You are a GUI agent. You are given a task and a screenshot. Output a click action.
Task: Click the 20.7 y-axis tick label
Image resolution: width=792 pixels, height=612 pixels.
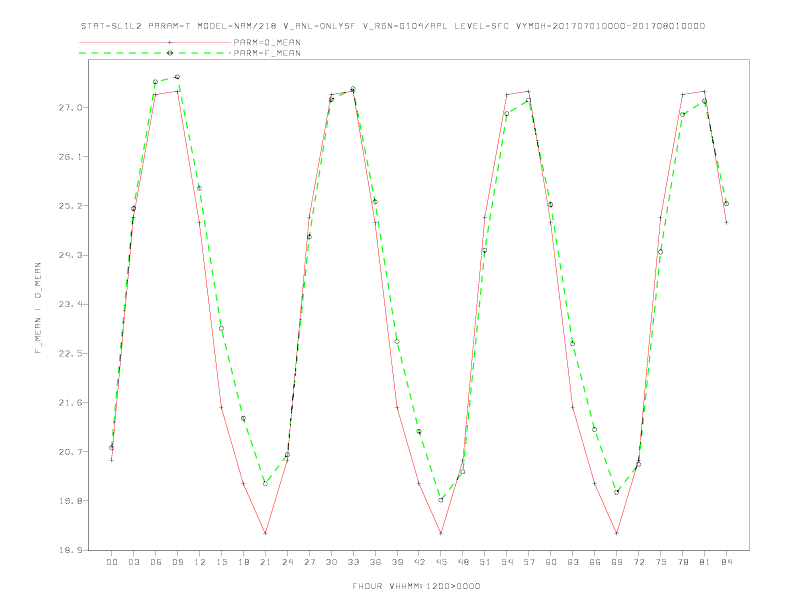point(71,451)
